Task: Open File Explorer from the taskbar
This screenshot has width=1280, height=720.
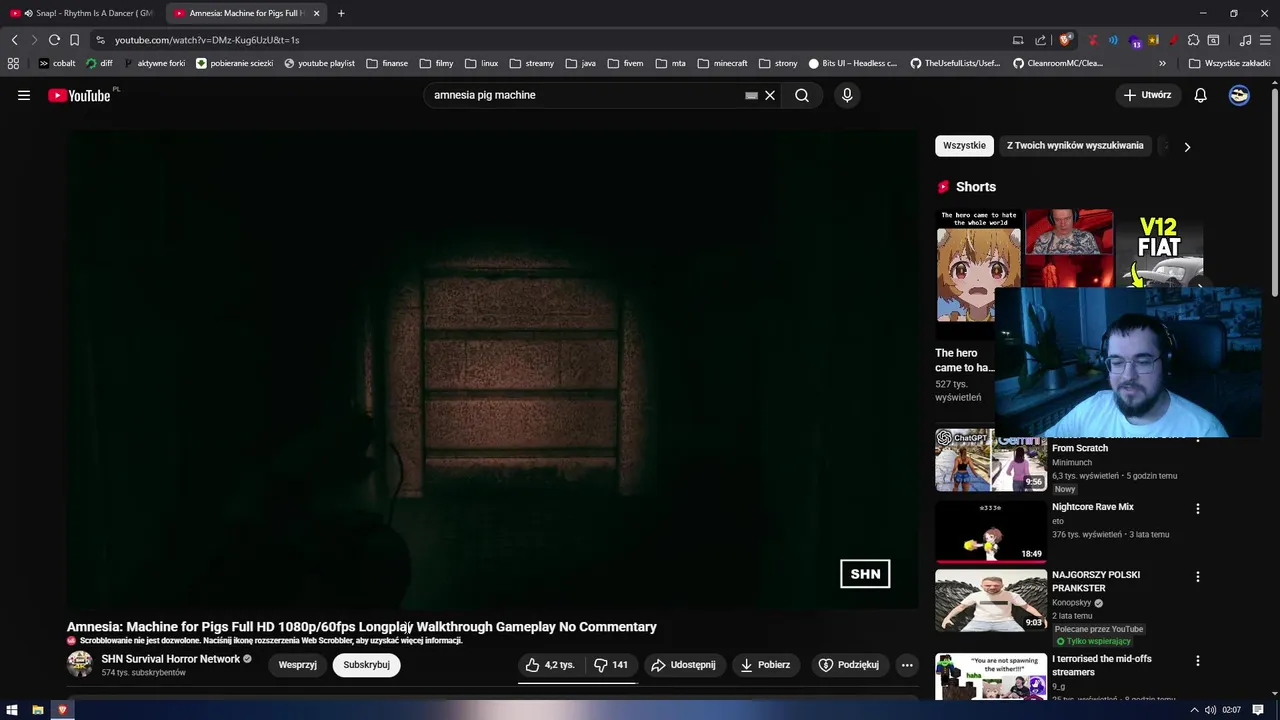Action: 37,710
